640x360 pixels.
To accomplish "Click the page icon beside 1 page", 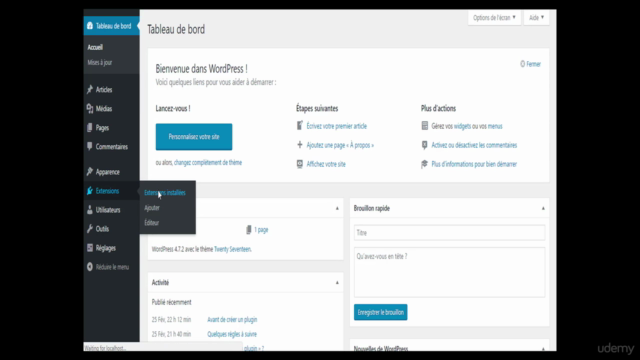I will 249,229.
